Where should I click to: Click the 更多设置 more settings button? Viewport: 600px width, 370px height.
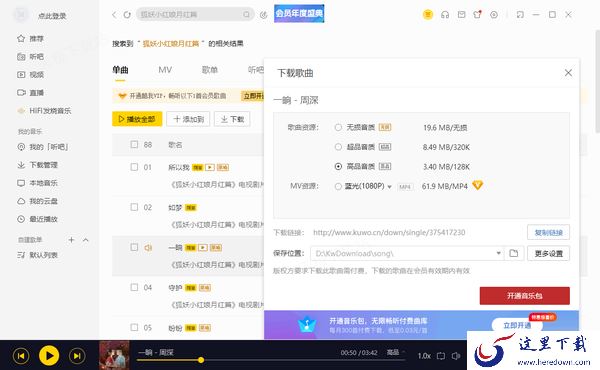(x=548, y=253)
